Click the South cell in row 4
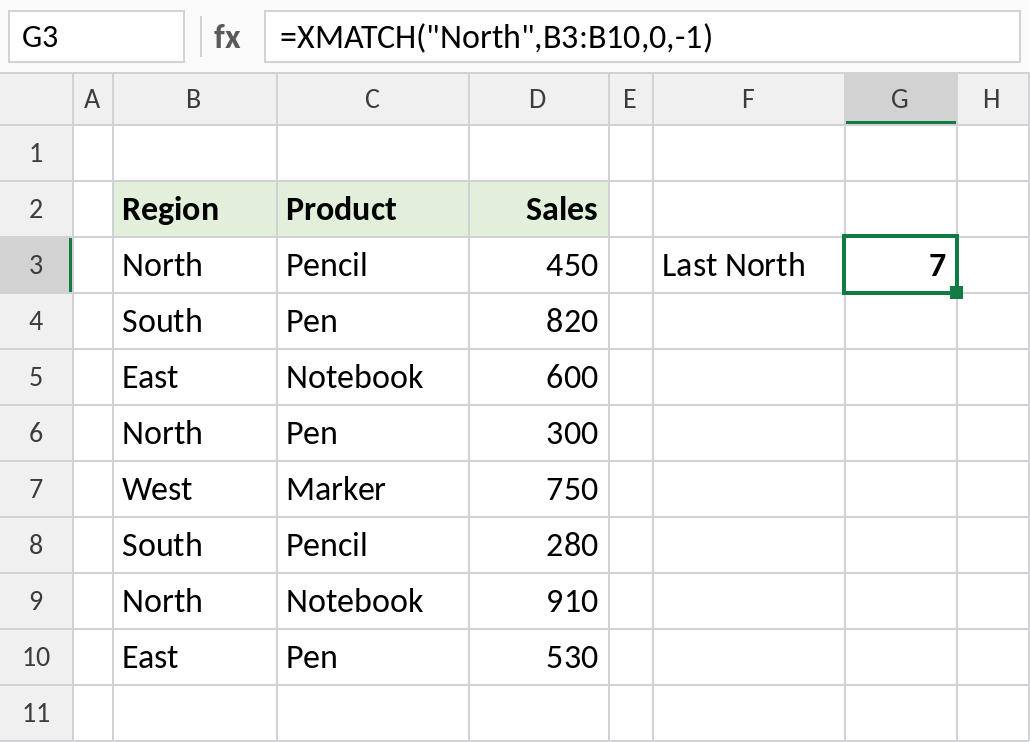The height and width of the screenshot is (742, 1030). pos(195,321)
